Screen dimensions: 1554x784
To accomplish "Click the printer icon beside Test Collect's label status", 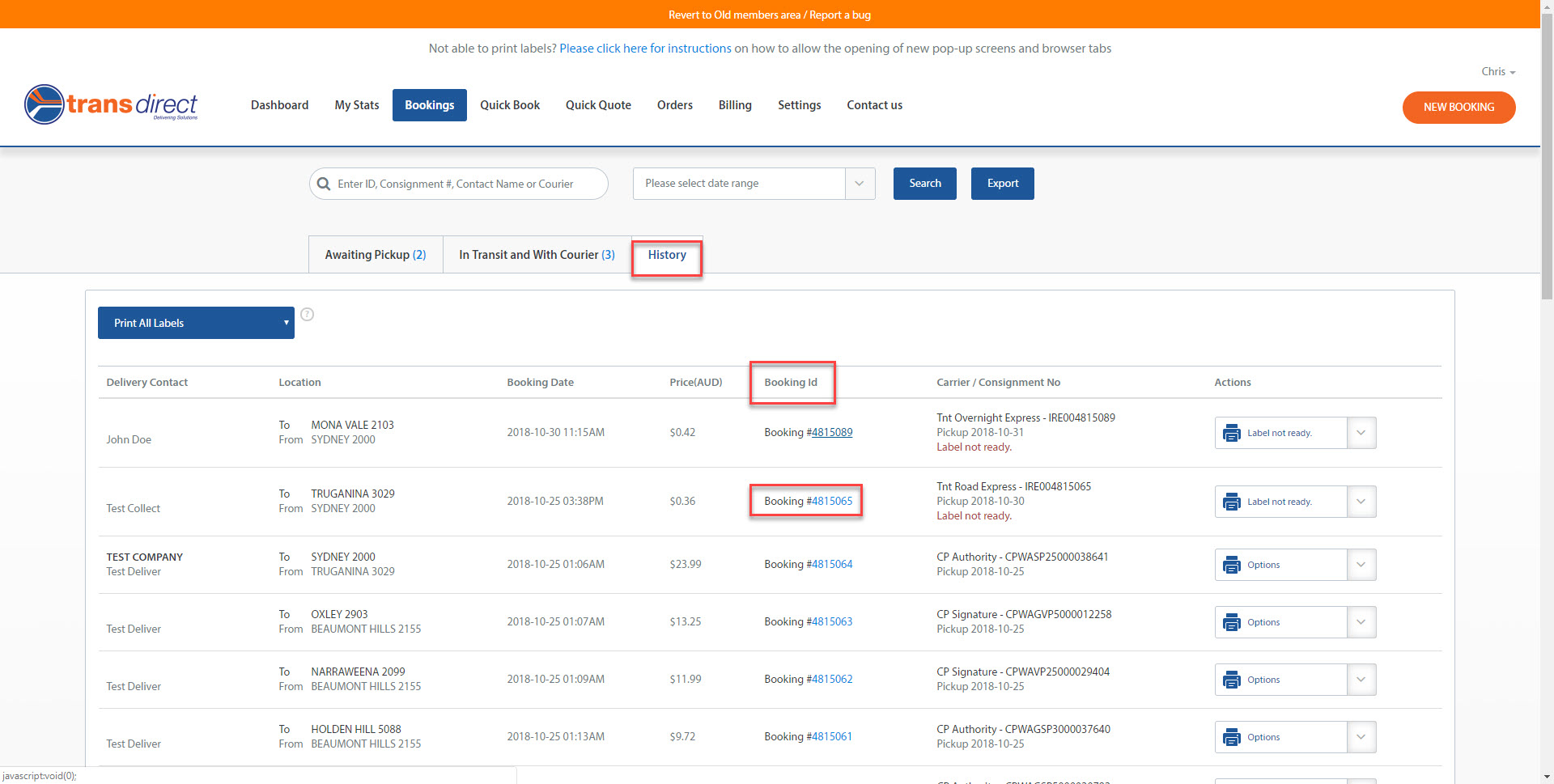I will 1232,502.
